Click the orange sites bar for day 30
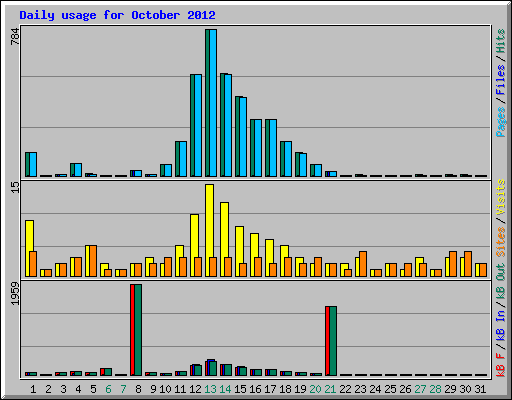 [x=468, y=264]
